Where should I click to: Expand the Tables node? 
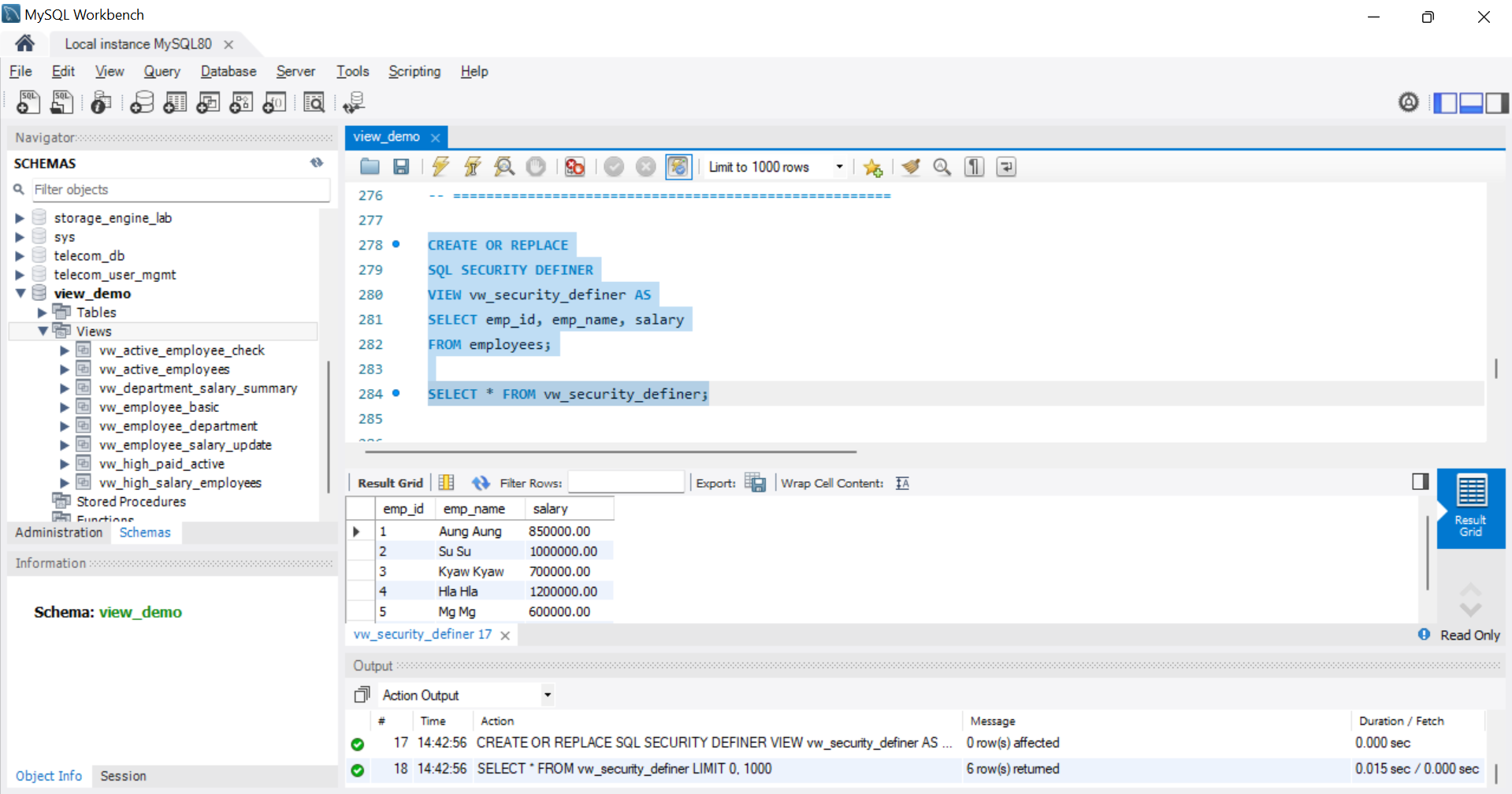pos(42,313)
